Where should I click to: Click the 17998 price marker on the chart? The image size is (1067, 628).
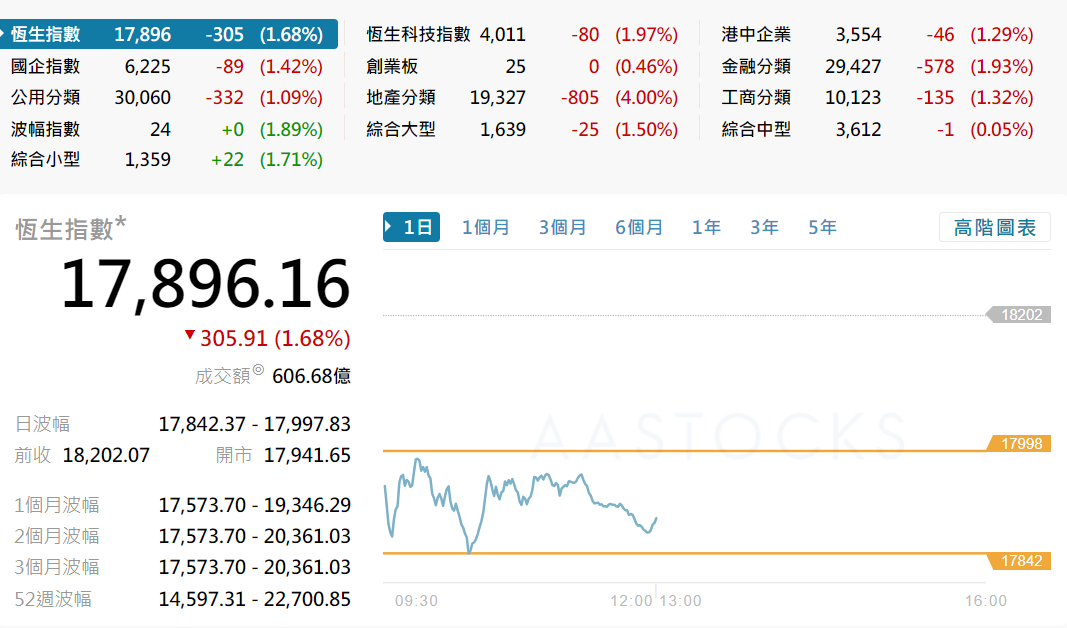click(x=1020, y=444)
